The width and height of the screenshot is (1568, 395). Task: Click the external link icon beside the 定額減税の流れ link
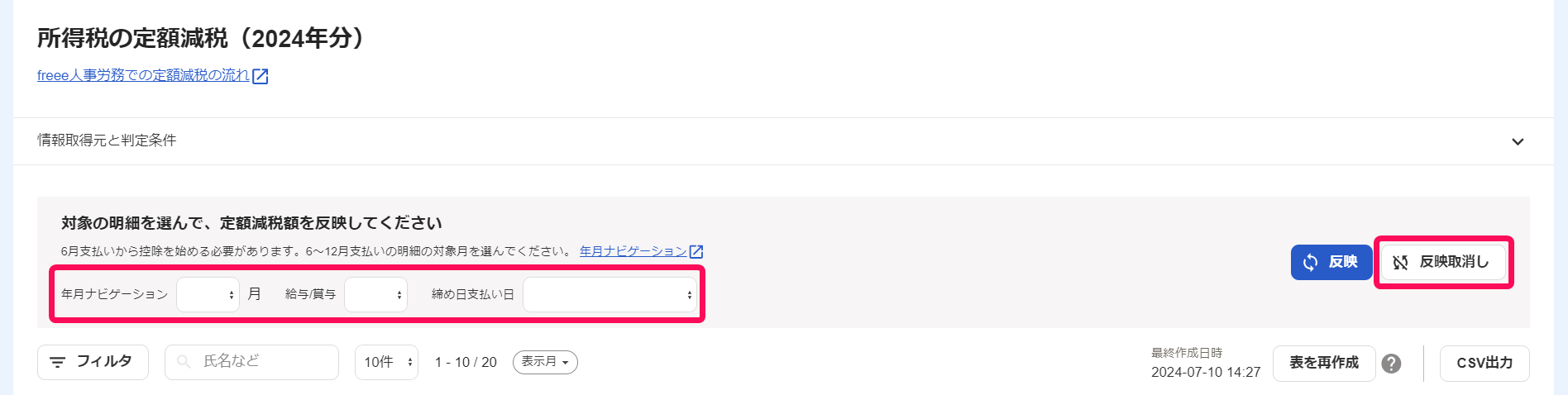(x=261, y=76)
